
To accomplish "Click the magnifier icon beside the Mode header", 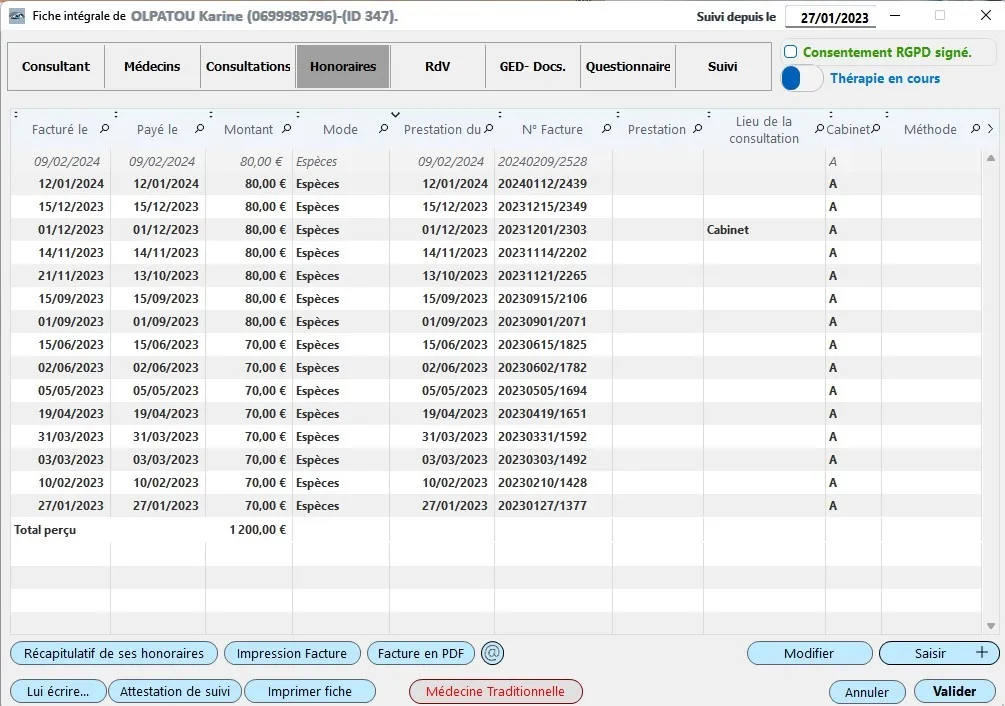I will pyautogui.click(x=383, y=129).
